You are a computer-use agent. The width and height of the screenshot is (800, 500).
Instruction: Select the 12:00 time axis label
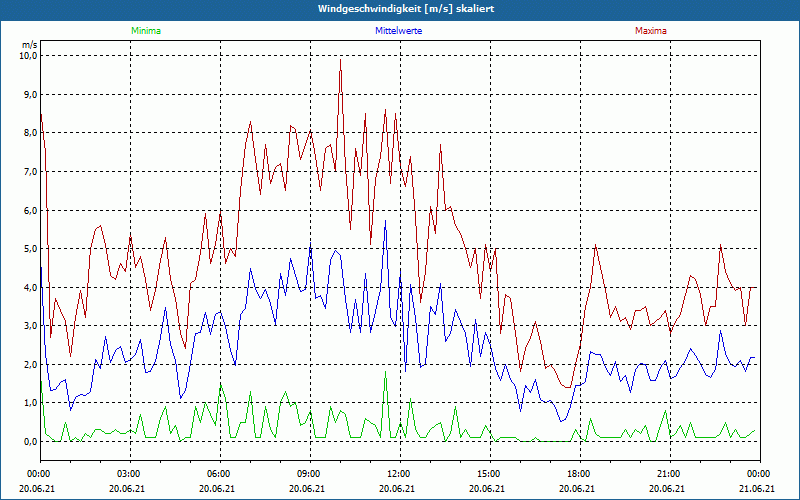398,474
